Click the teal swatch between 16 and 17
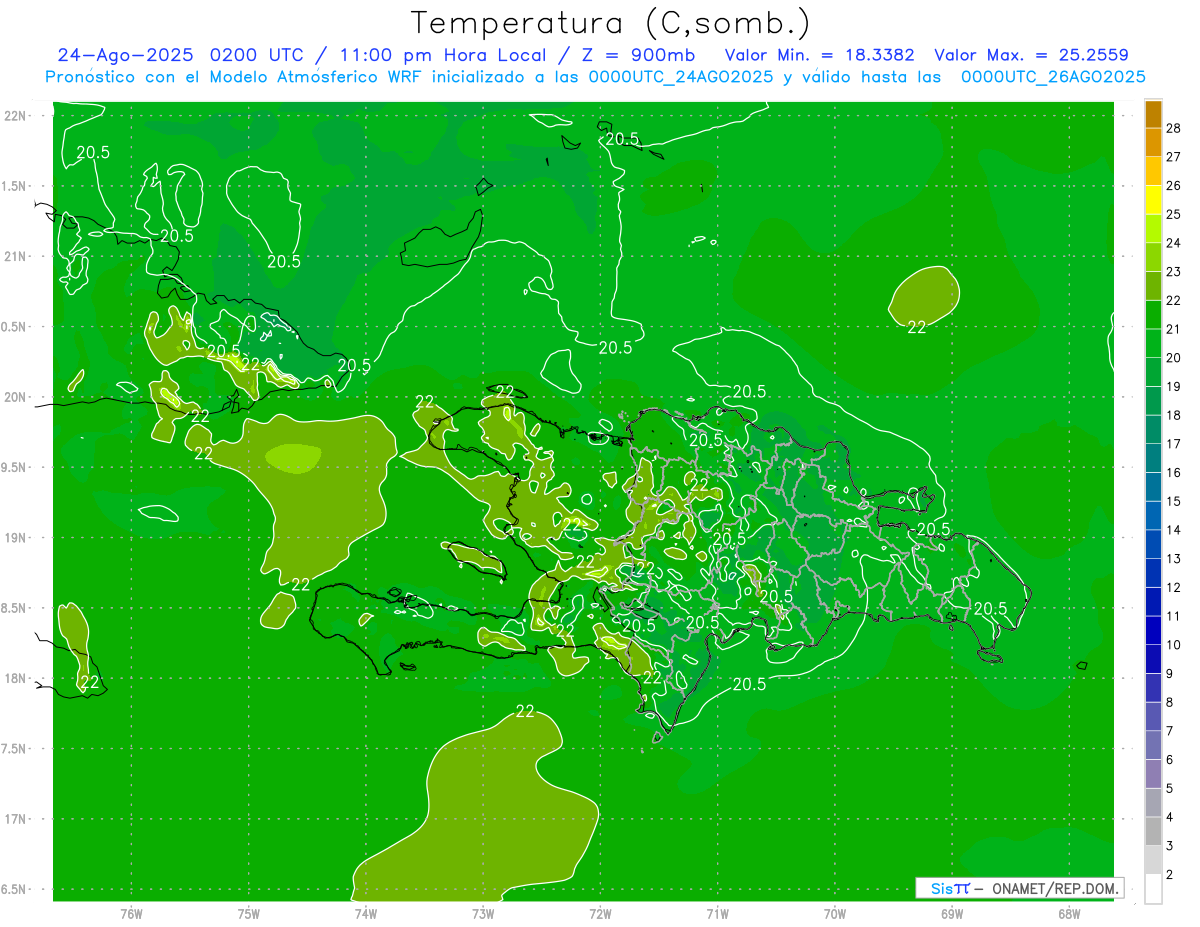The width and height of the screenshot is (1200, 927). (1153, 458)
